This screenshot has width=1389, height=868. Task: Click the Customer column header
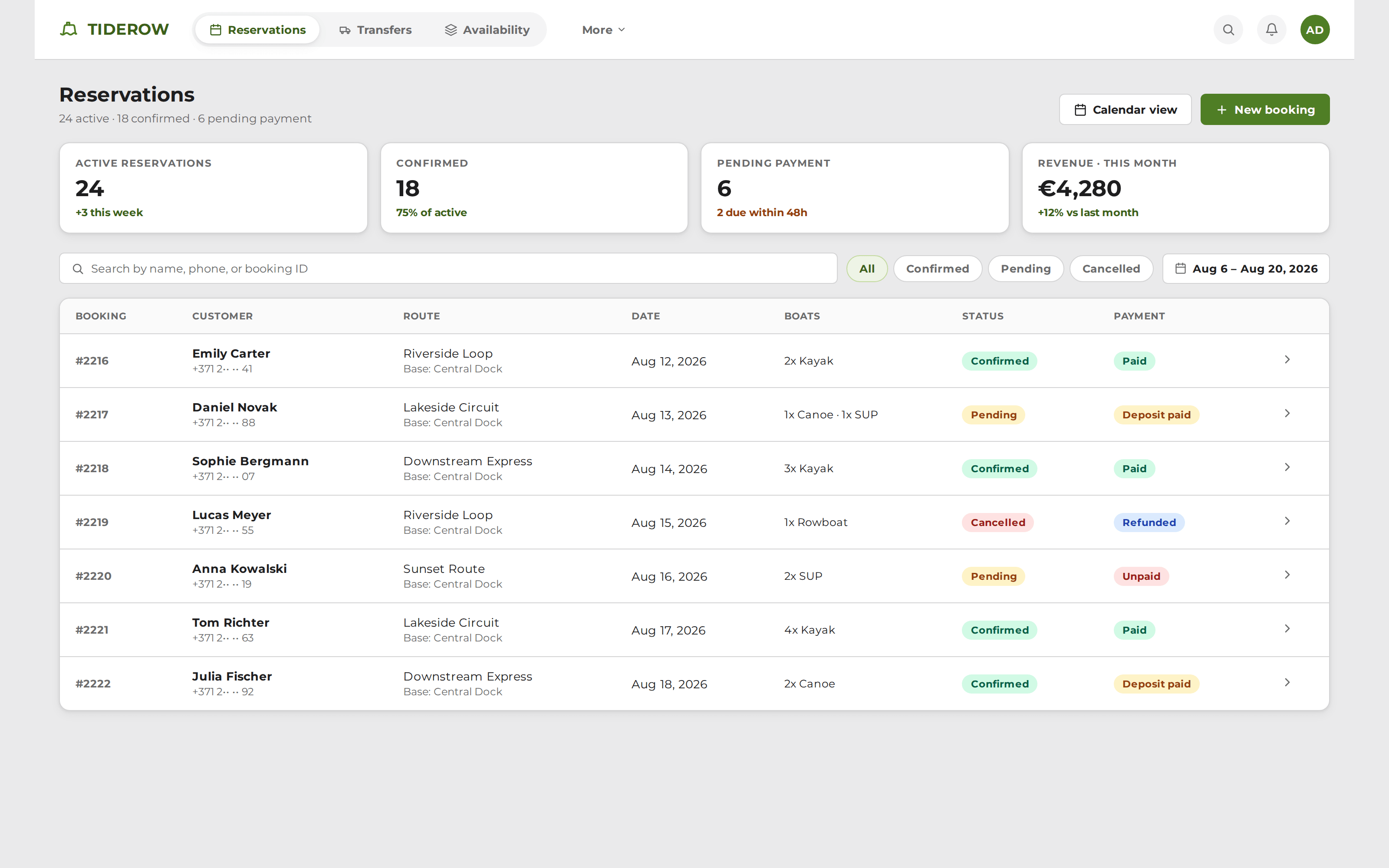click(x=222, y=316)
